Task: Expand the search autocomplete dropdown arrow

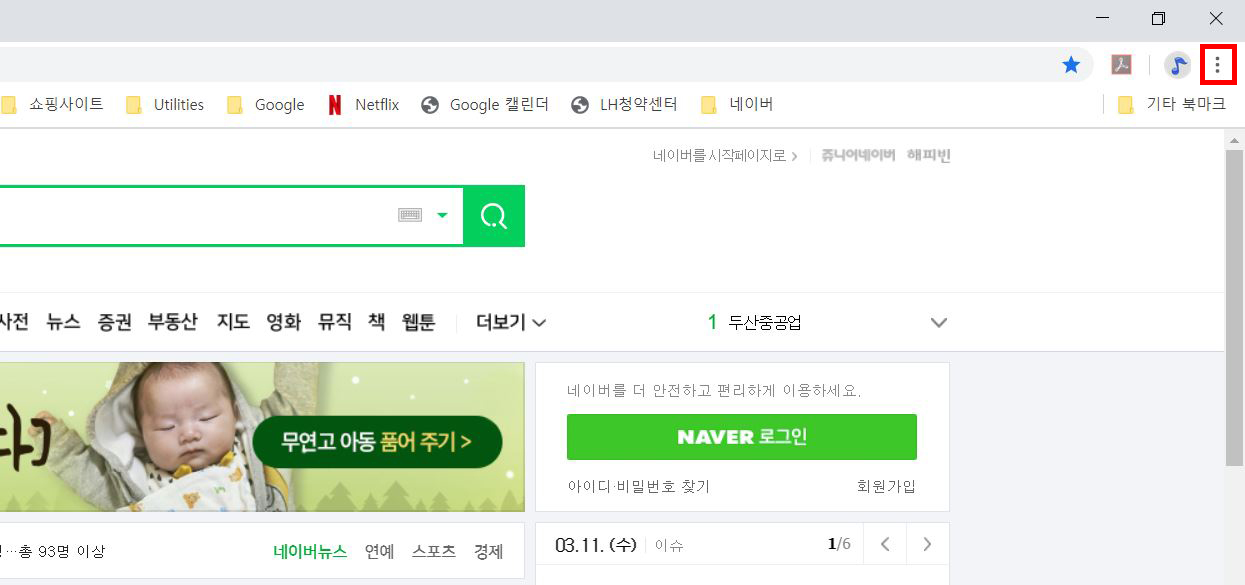Action: tap(442, 215)
